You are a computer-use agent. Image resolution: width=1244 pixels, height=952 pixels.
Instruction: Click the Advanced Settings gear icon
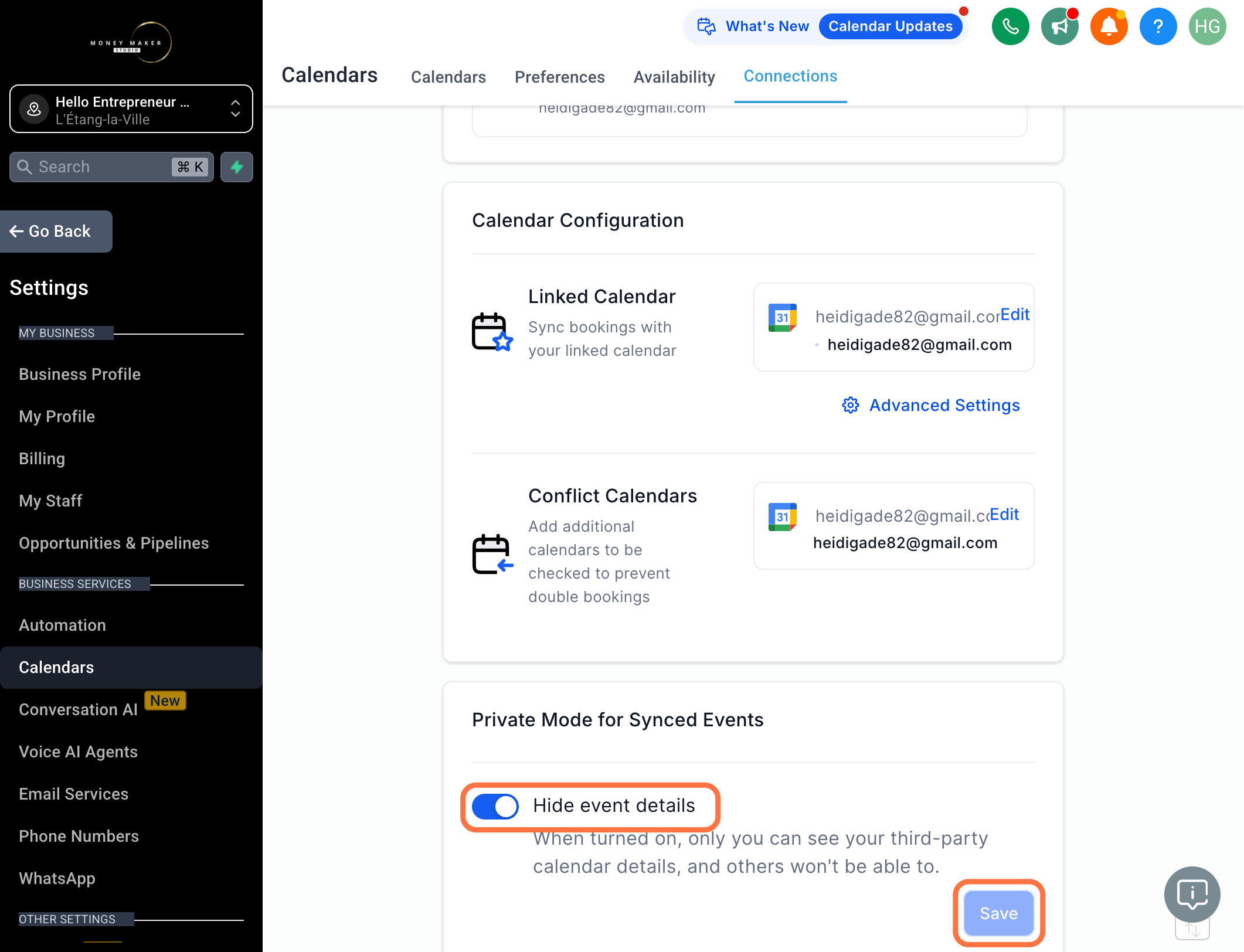(x=851, y=405)
